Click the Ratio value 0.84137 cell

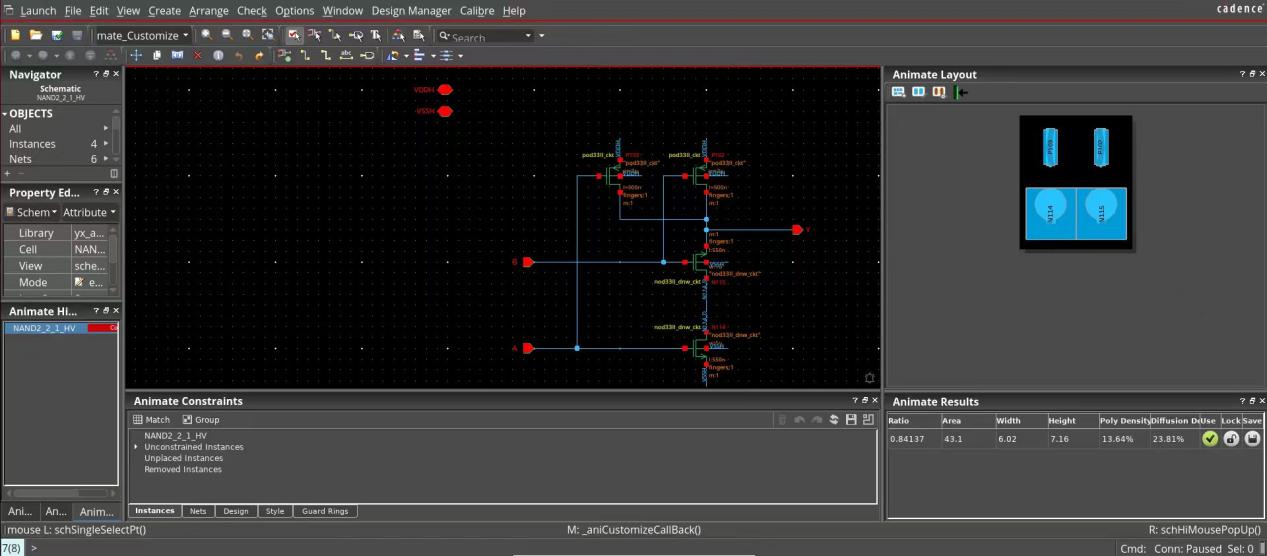point(912,439)
